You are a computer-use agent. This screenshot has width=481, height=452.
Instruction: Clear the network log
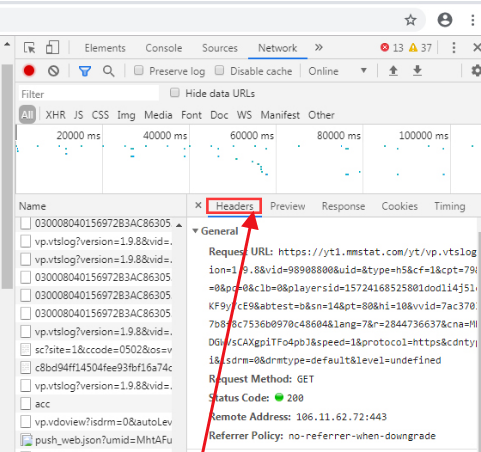pos(53,71)
